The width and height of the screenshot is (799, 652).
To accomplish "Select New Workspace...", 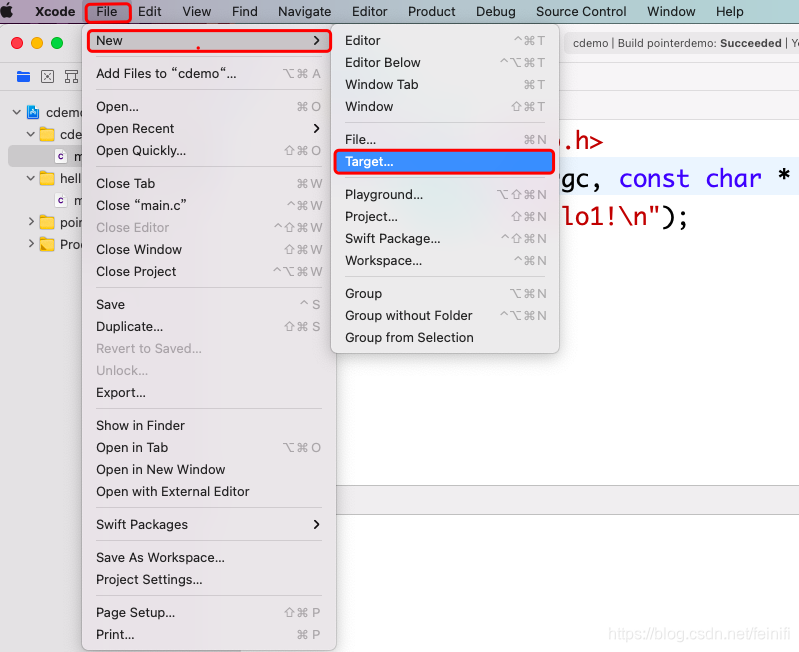I will (x=445, y=261).
